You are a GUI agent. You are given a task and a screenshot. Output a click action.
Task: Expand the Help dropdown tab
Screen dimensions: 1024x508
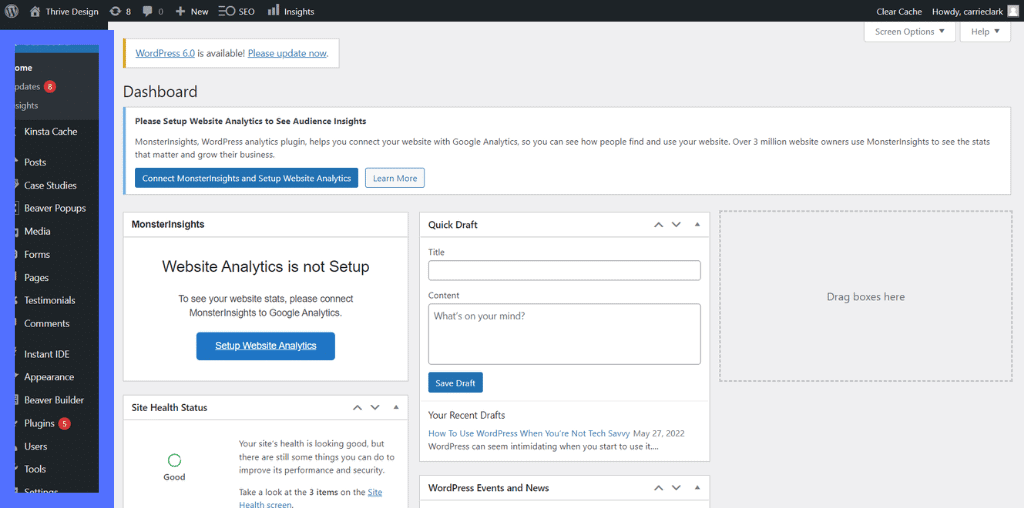(985, 31)
